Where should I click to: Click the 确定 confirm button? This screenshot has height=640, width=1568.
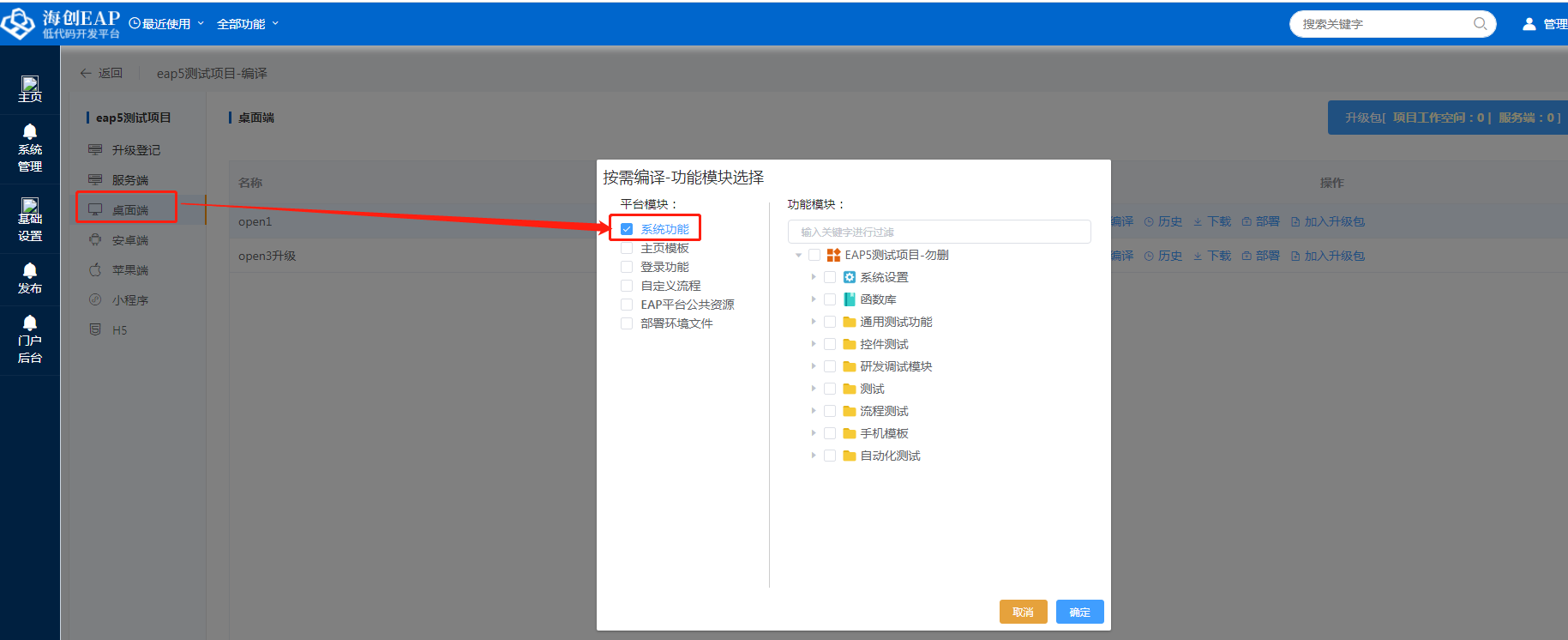pyautogui.click(x=1079, y=612)
